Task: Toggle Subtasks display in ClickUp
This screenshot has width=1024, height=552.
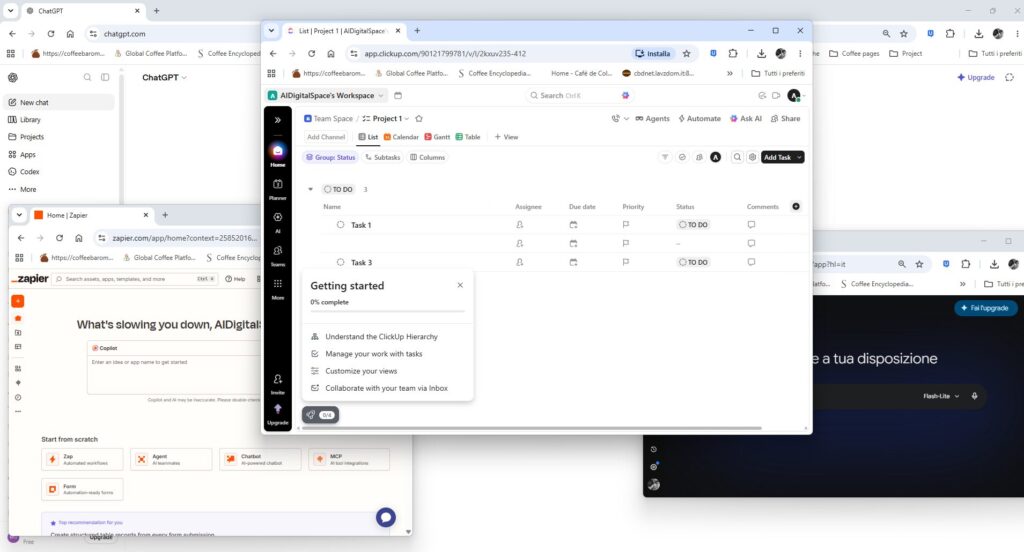Action: [383, 157]
